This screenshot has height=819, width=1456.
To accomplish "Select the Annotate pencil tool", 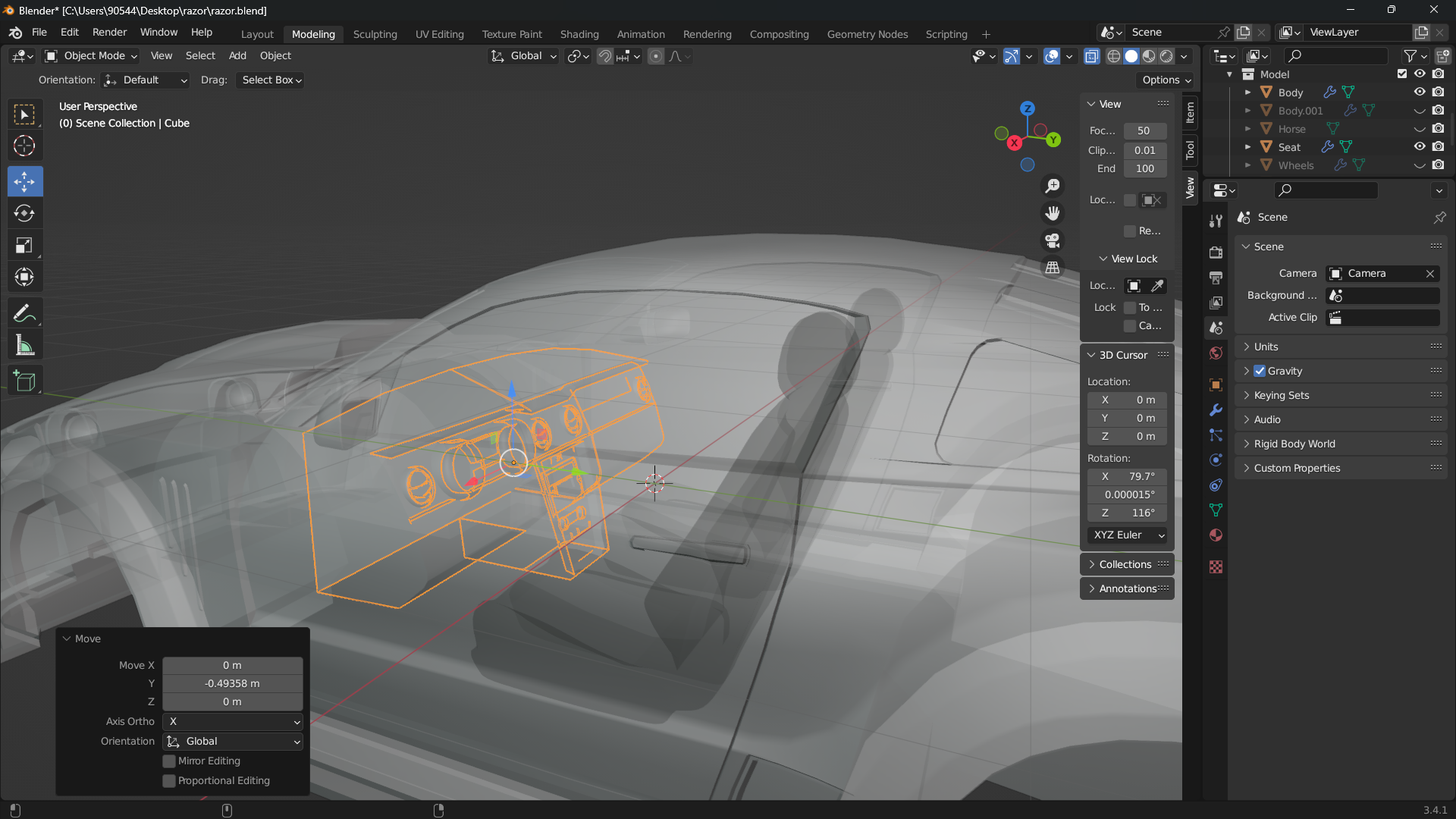I will pos(24,313).
